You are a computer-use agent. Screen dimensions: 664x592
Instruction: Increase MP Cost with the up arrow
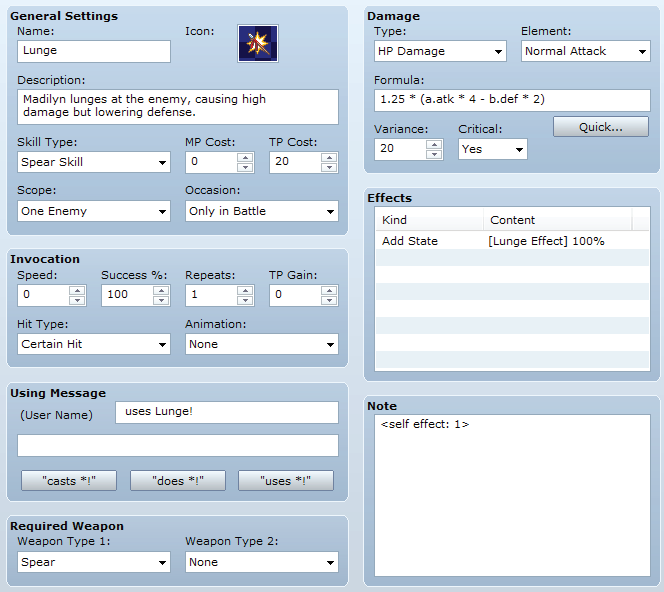point(245,157)
